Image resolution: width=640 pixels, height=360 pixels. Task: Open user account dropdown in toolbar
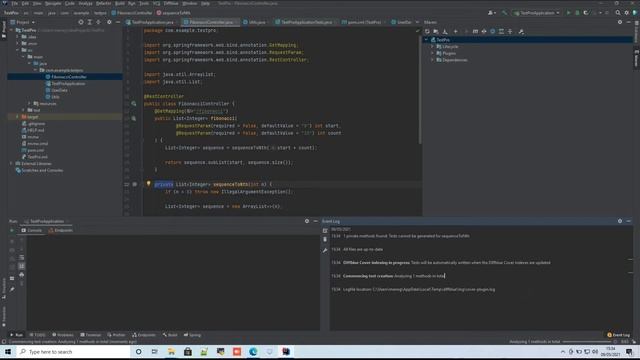click(491, 13)
